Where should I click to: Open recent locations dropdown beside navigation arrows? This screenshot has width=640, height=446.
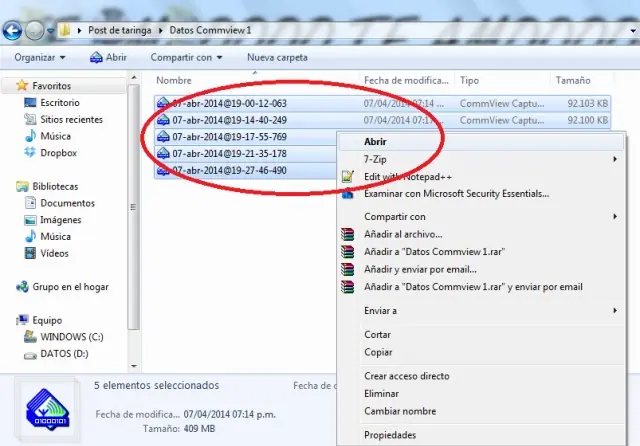click(50, 31)
